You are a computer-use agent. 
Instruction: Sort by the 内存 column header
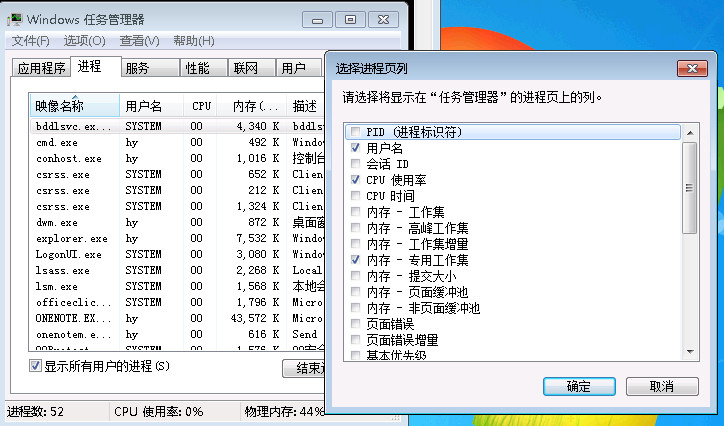[252, 106]
